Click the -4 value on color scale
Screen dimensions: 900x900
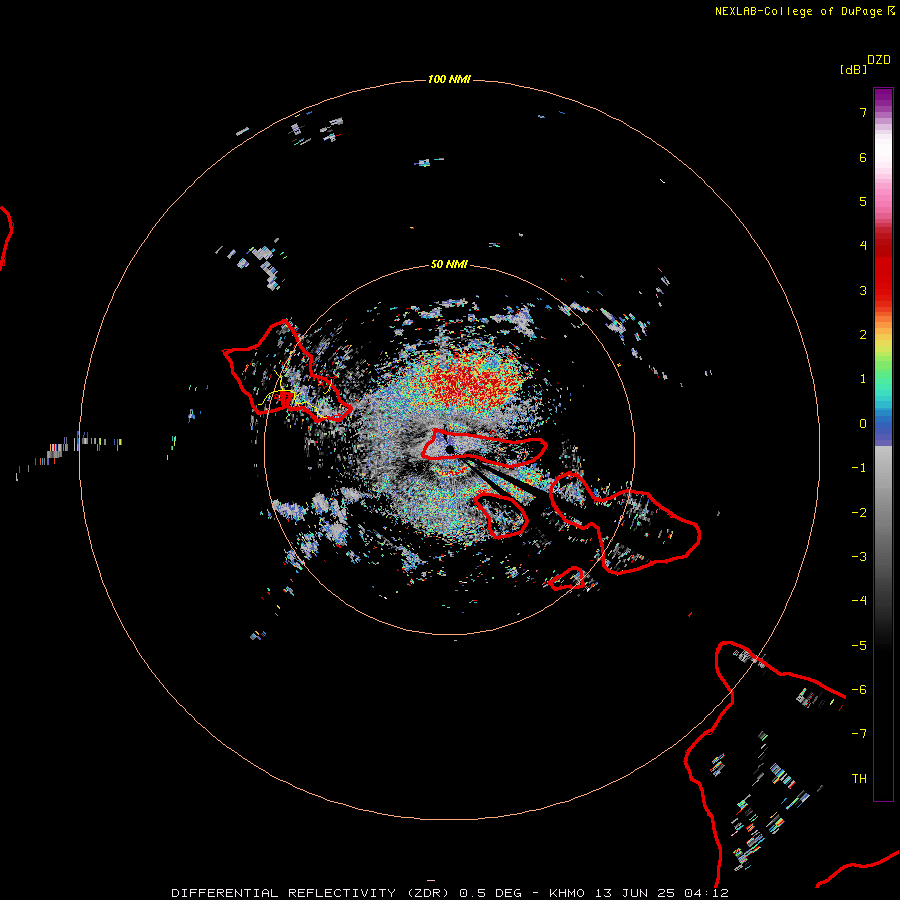click(x=859, y=601)
